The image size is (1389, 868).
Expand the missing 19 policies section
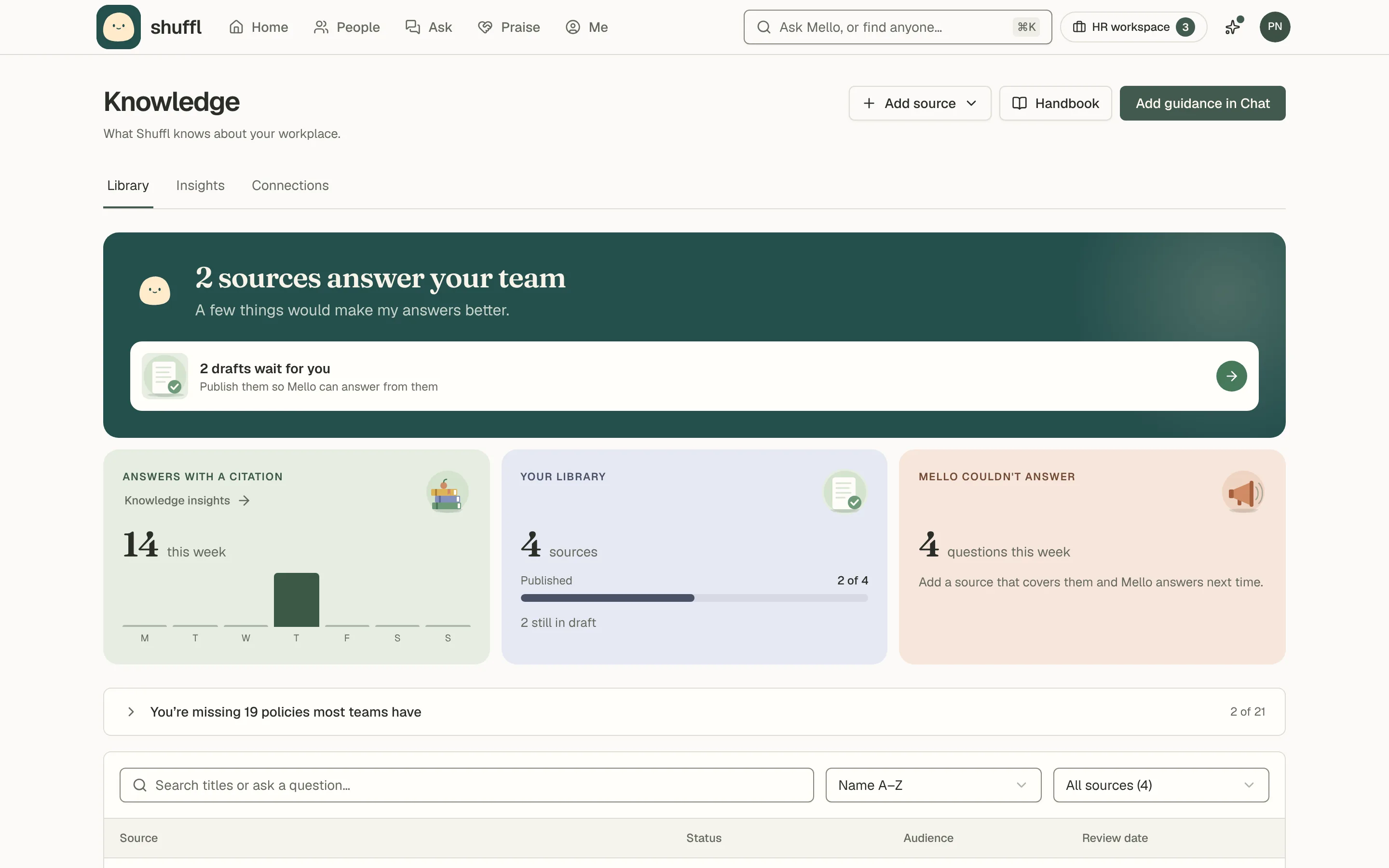point(694,711)
